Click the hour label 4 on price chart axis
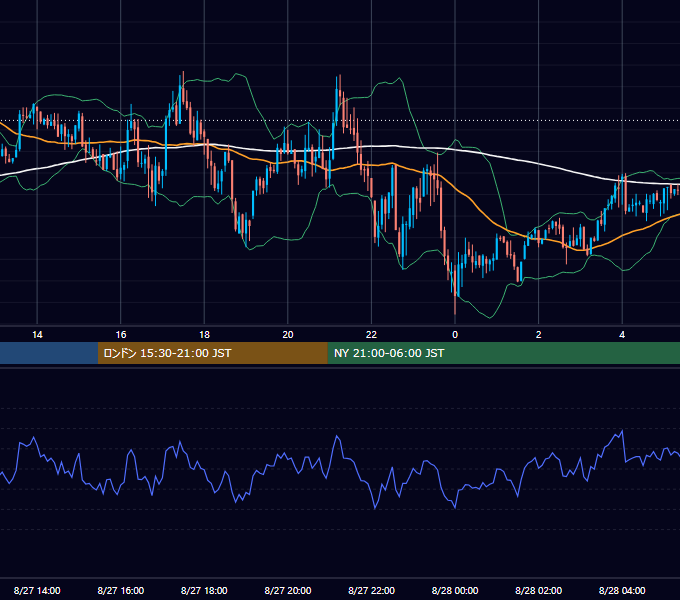The height and width of the screenshot is (600, 680). click(x=622, y=335)
